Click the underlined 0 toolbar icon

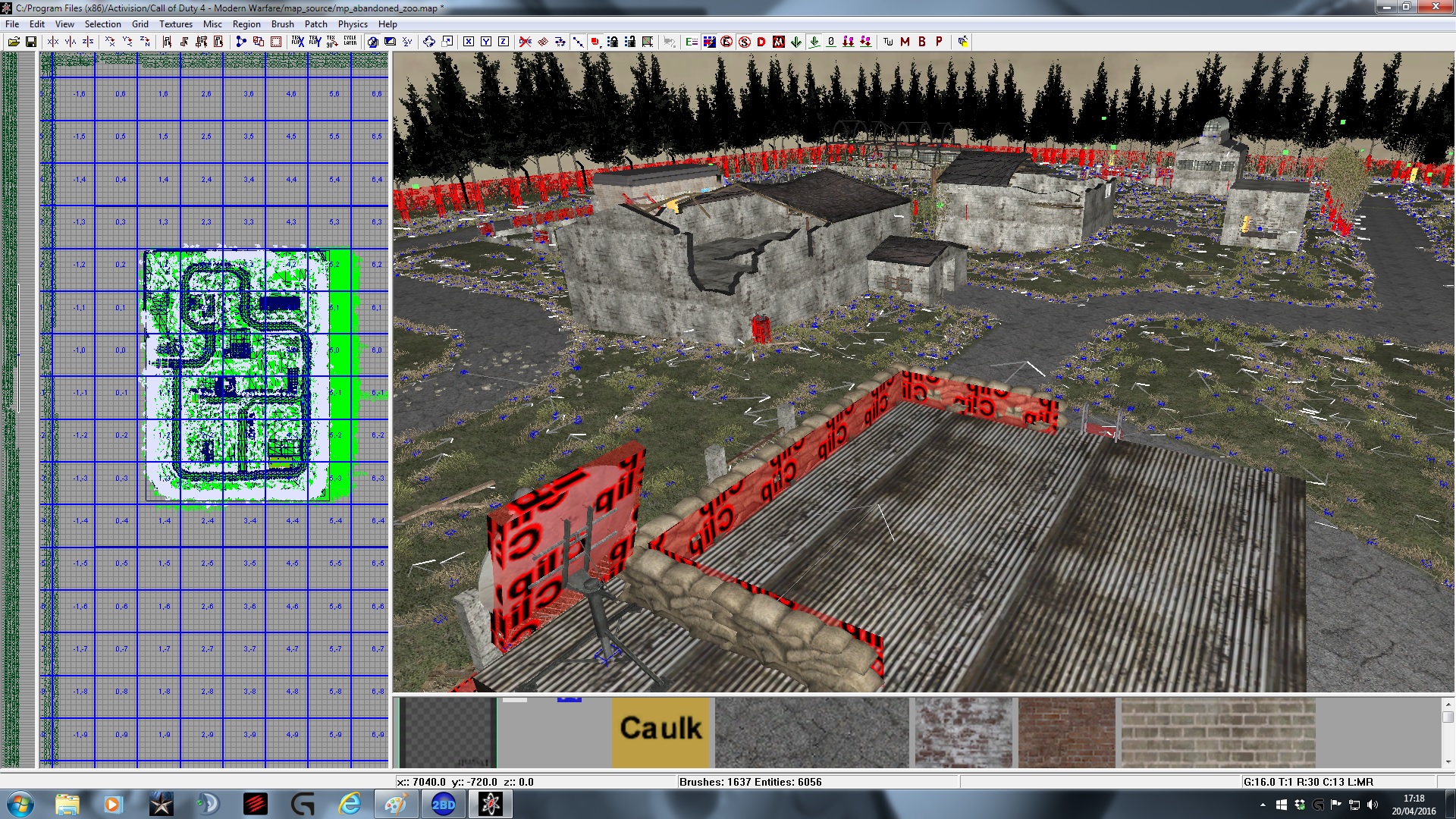coord(831,42)
